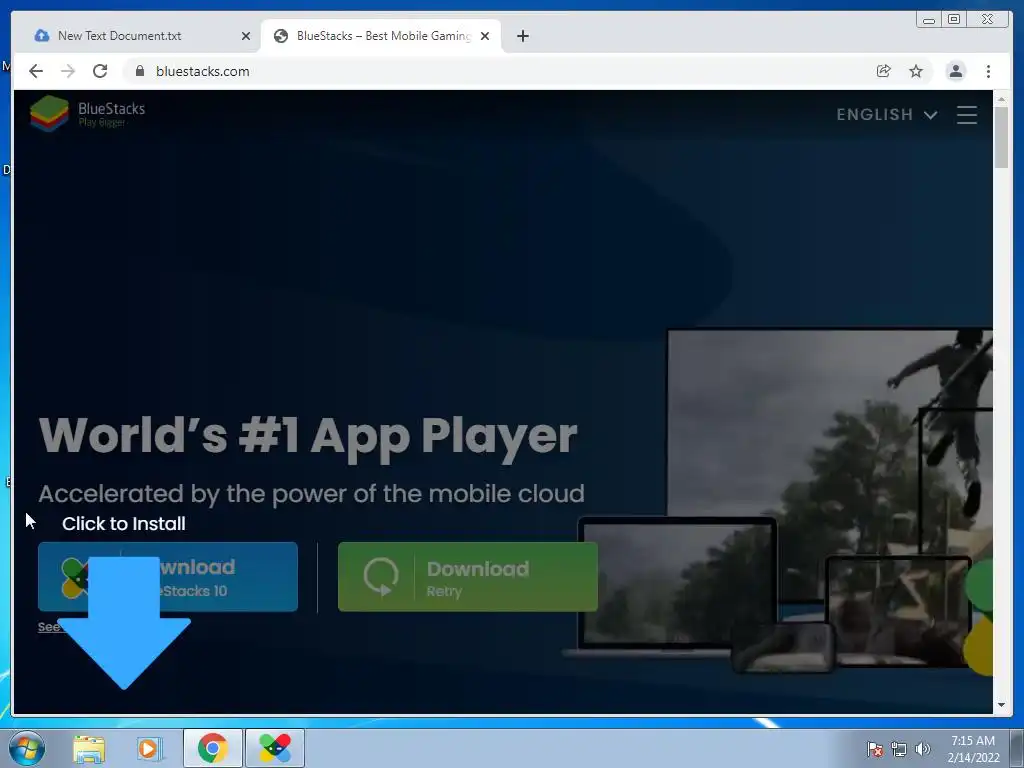This screenshot has height=768, width=1024.
Task: Open the Action Center flag icon
Action: 875,749
